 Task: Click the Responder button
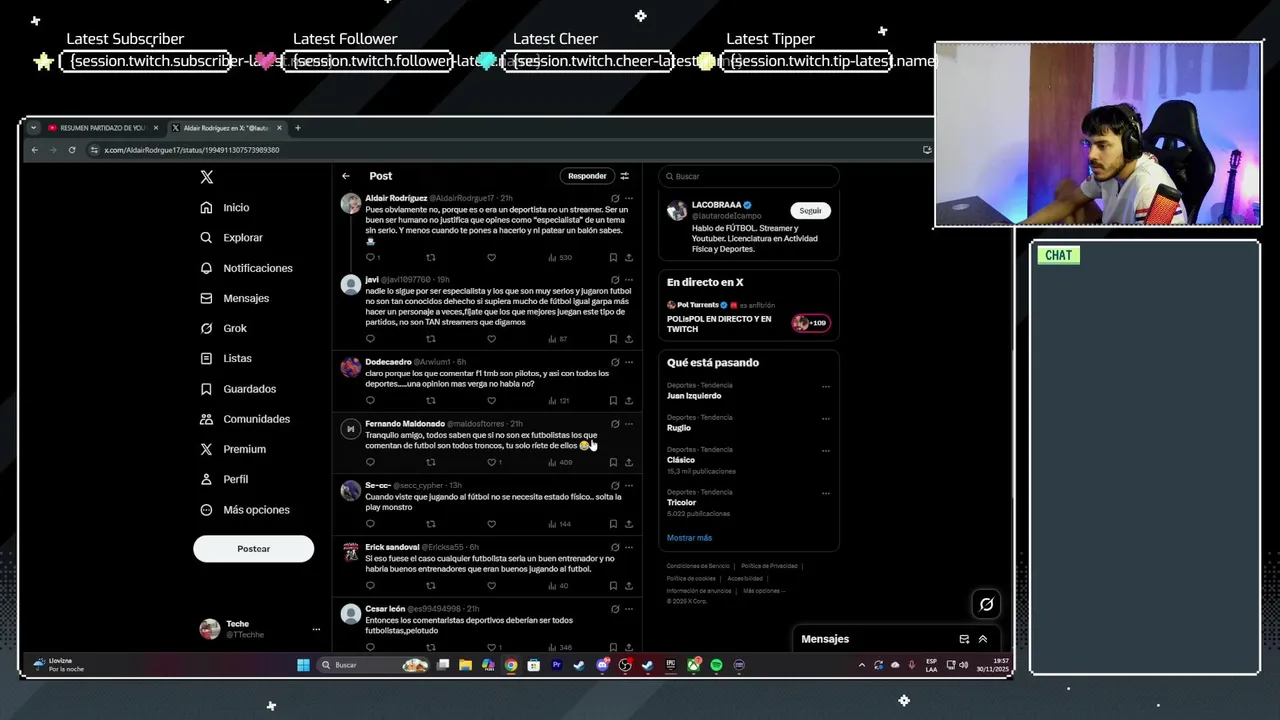(x=587, y=176)
